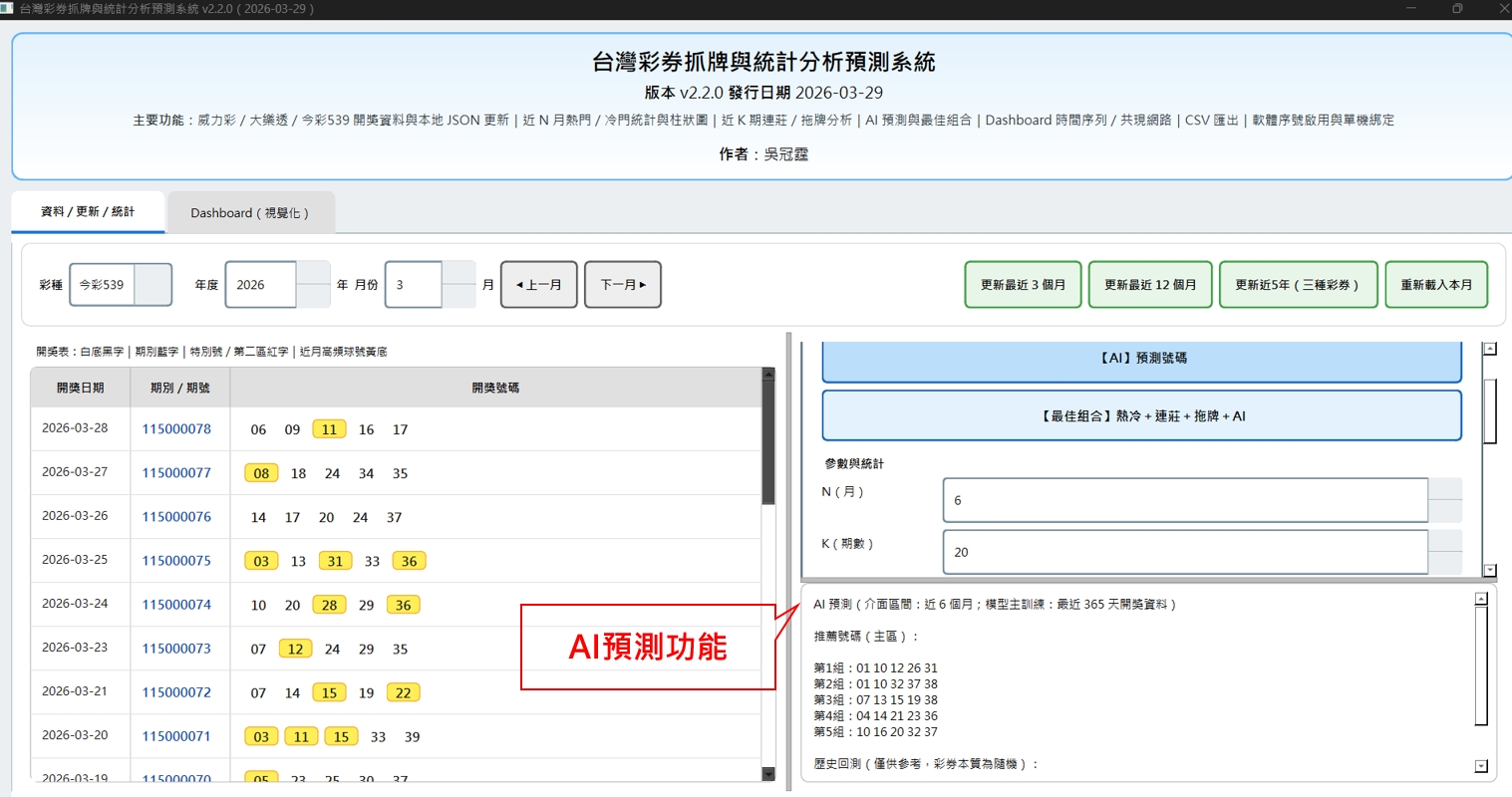Go to previous month with 上一月

tap(539, 285)
